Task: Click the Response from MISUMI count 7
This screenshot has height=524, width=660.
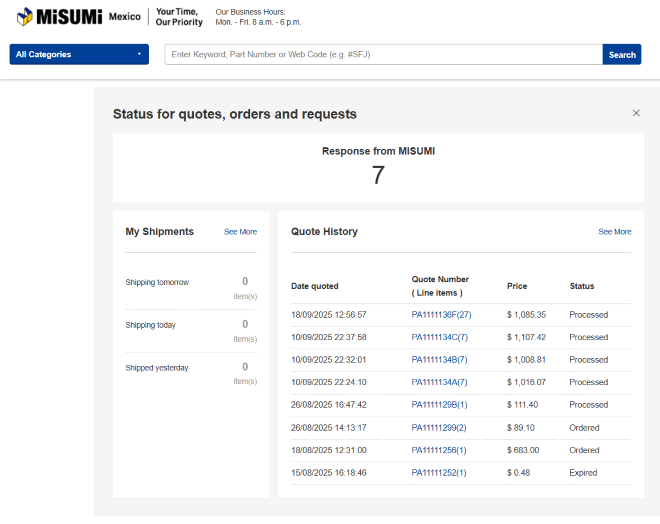Action: 378,176
